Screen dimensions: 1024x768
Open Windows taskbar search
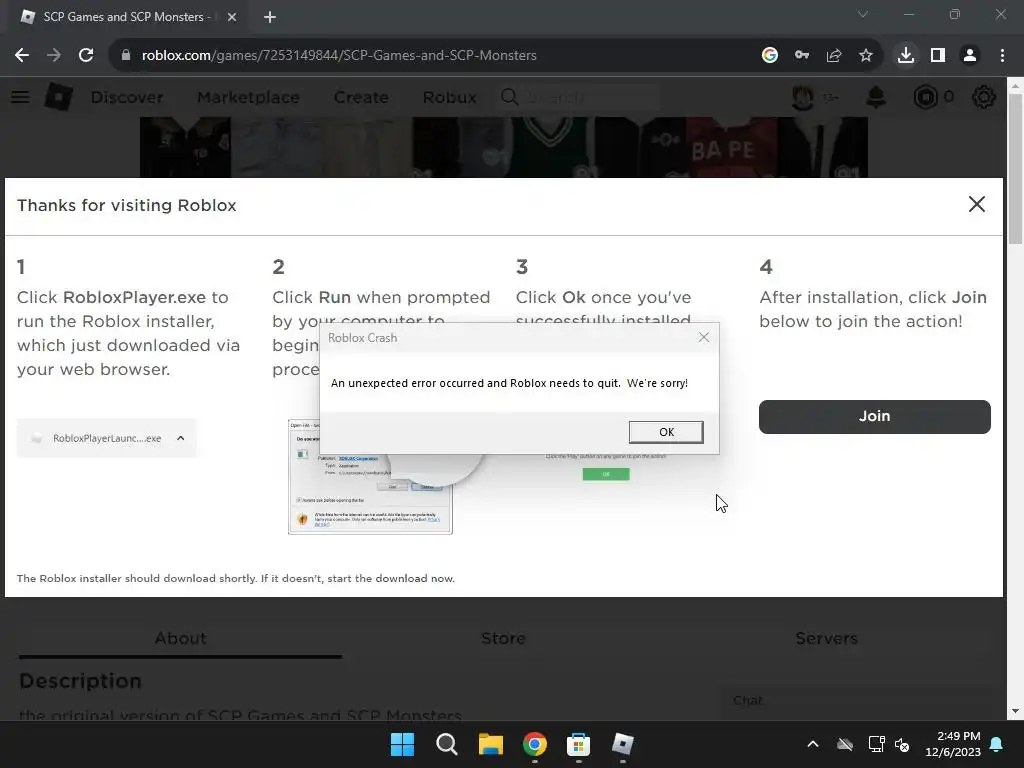(447, 744)
